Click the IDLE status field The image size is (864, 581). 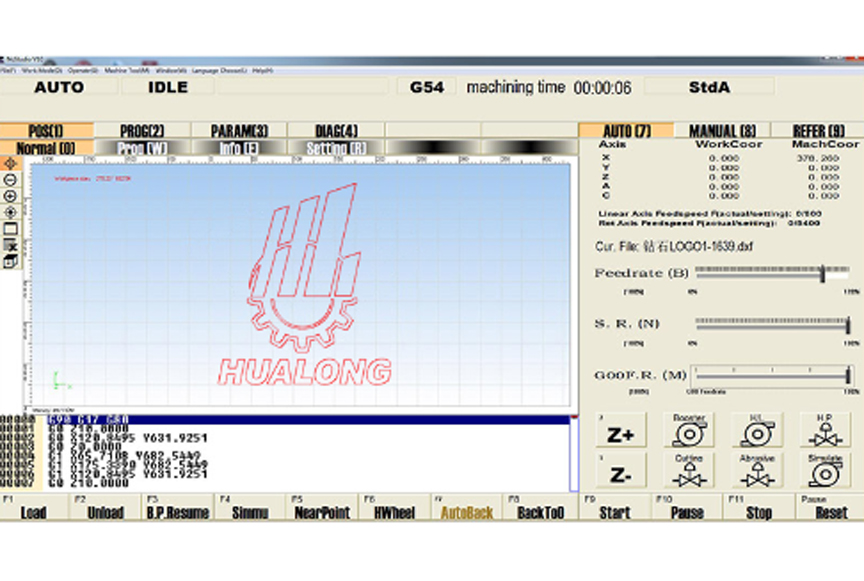coord(168,87)
